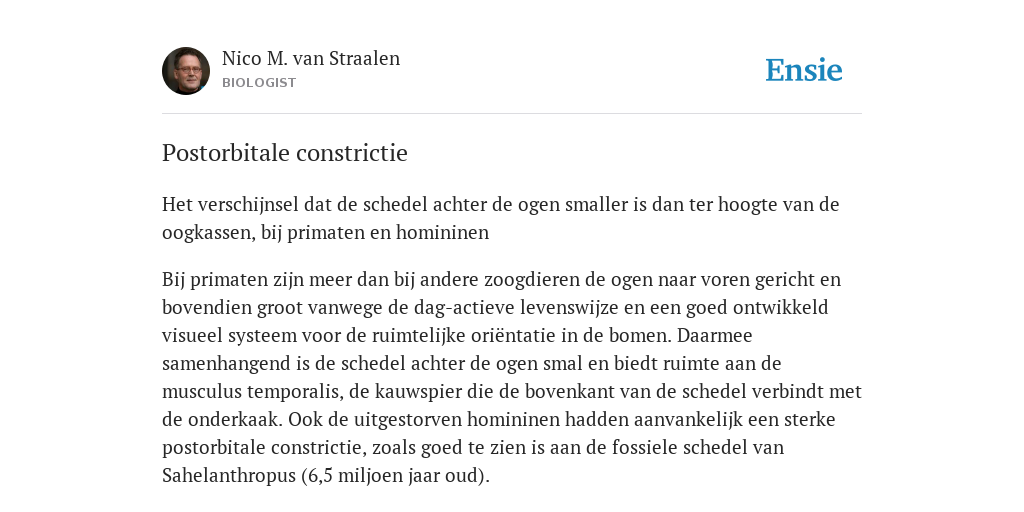
Task: Click the words visueel systeem
Action: tap(229, 335)
